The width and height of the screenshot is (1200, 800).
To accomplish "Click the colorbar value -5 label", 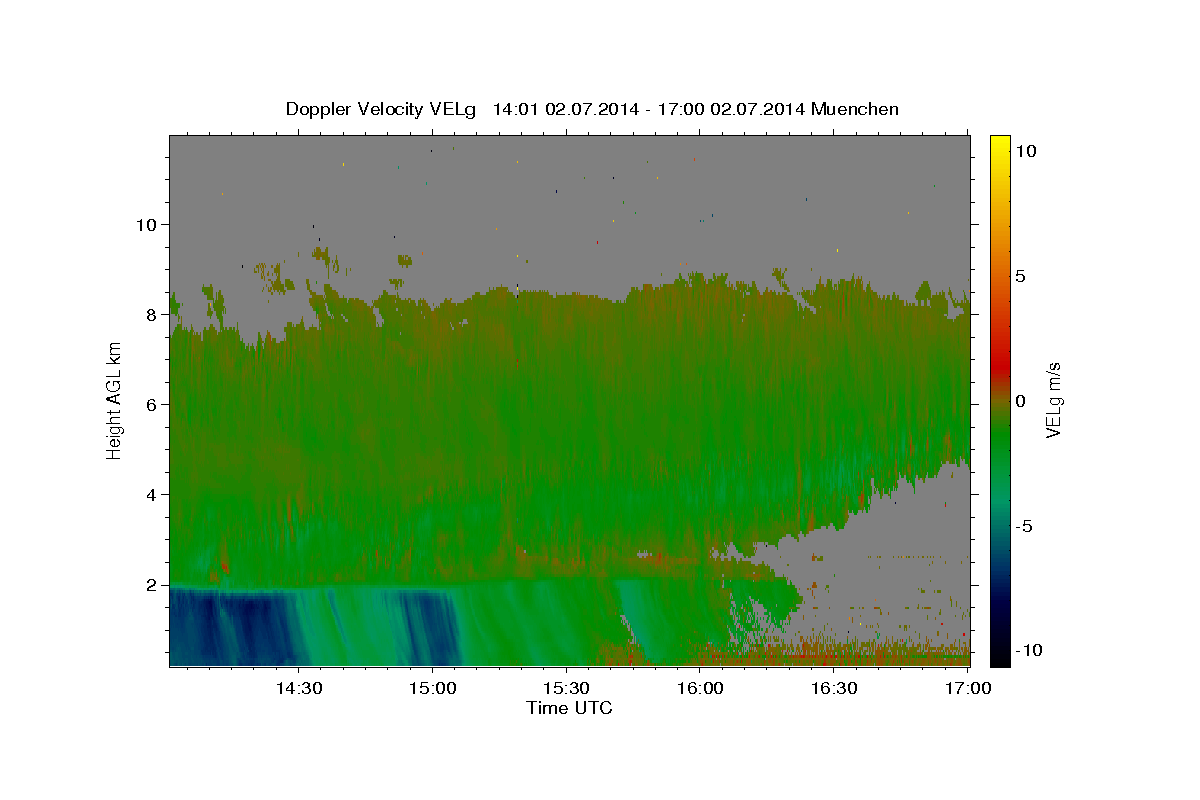I will pyautogui.click(x=1024, y=526).
